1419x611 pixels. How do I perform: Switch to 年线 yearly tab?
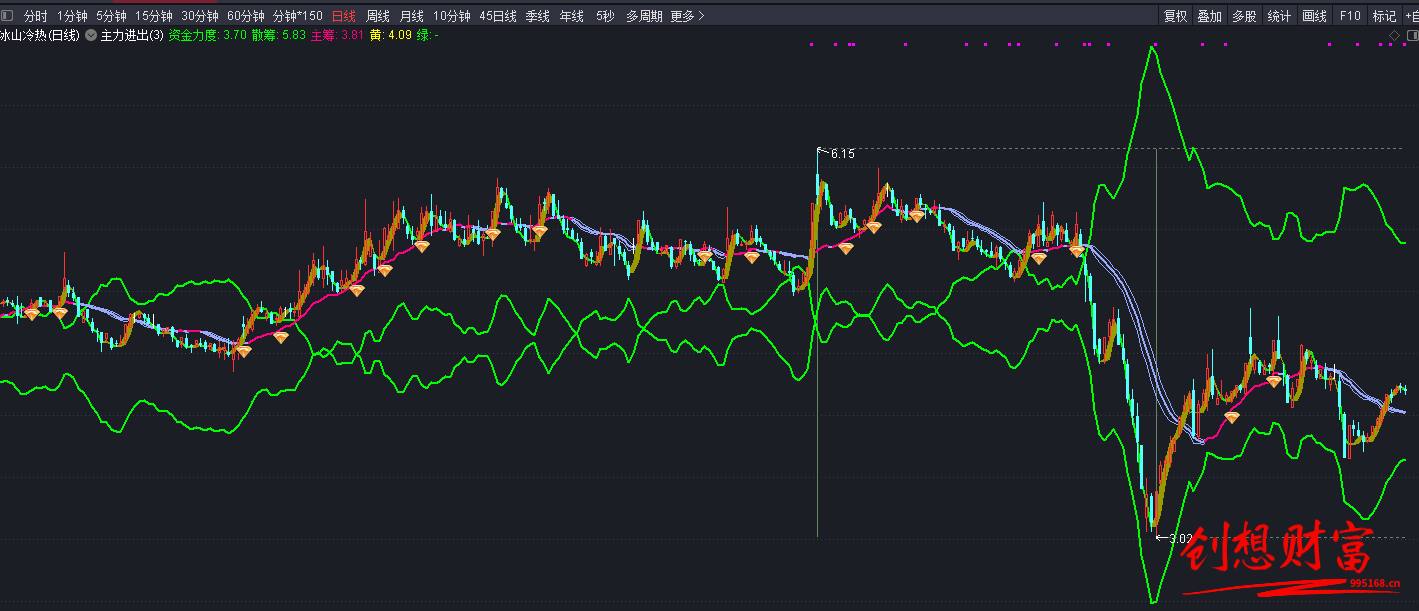click(x=572, y=16)
